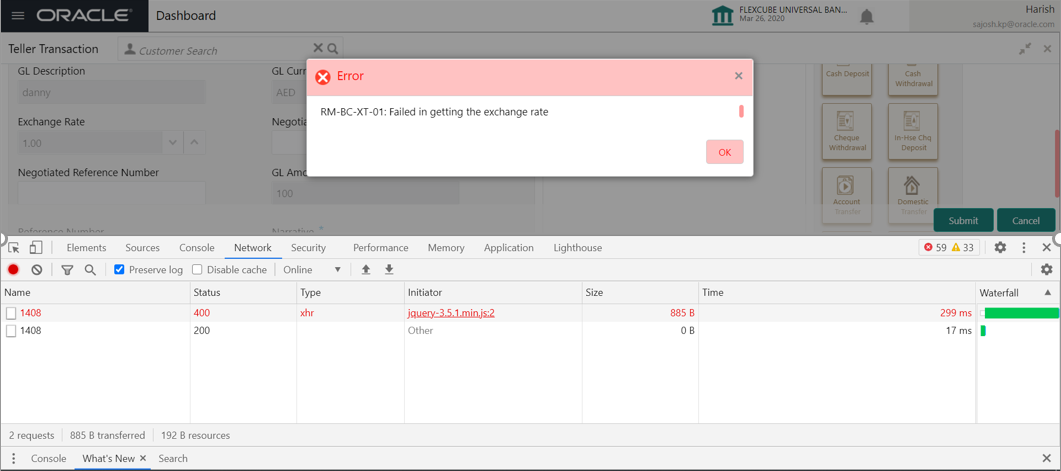Close the Error dialog with X
This screenshot has height=471, width=1061.
pyautogui.click(x=739, y=76)
